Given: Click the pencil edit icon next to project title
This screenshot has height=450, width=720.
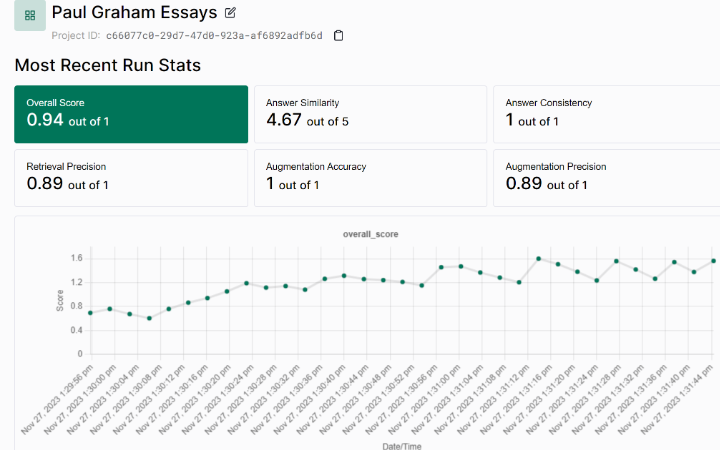Looking at the screenshot, I should coord(230,13).
